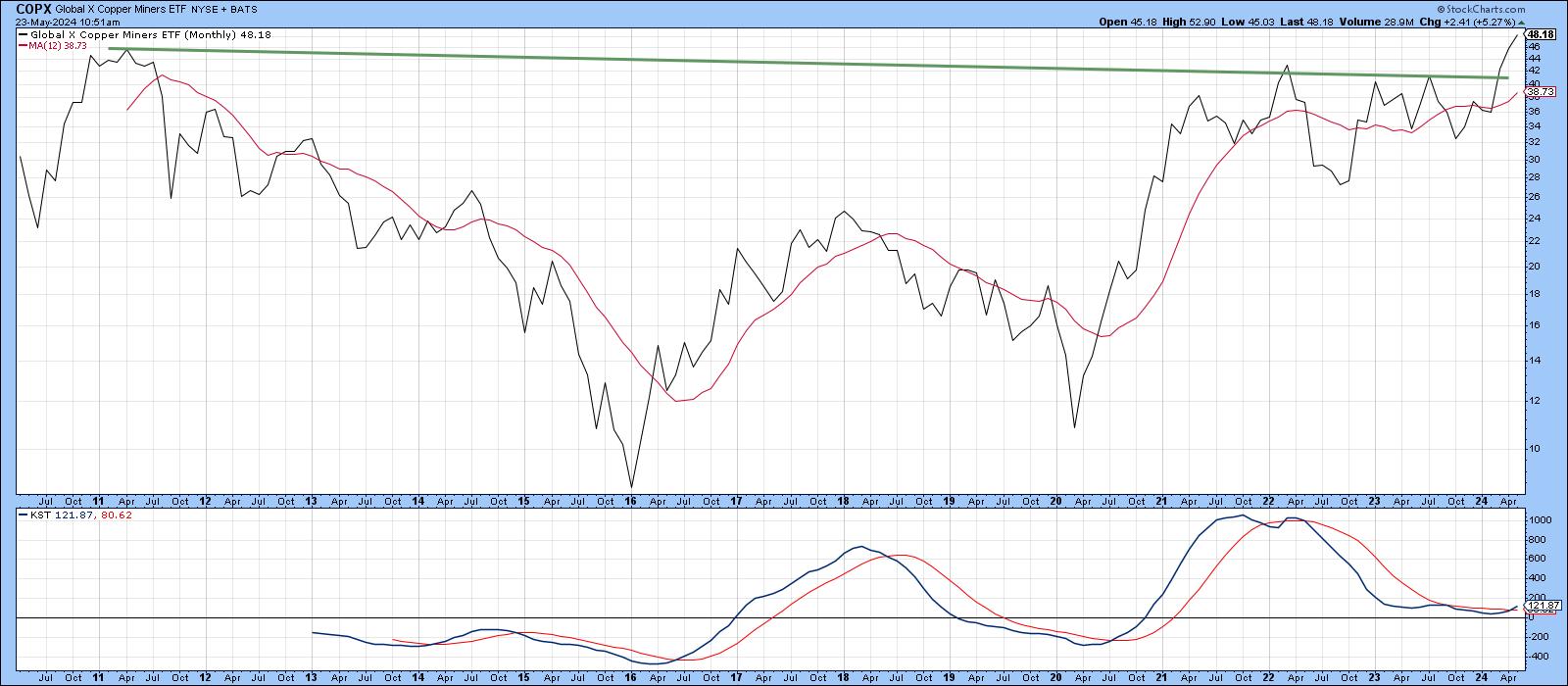This screenshot has height=686, width=1568.
Task: Click the COPX ticker symbol
Action: pos(32,8)
